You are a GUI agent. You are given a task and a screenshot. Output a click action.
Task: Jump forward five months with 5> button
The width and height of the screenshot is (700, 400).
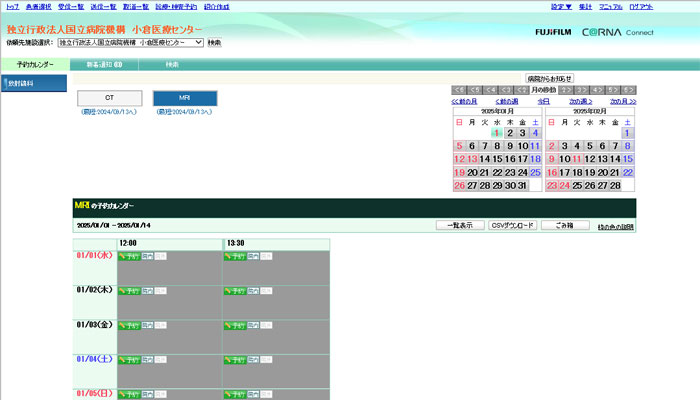(613, 90)
